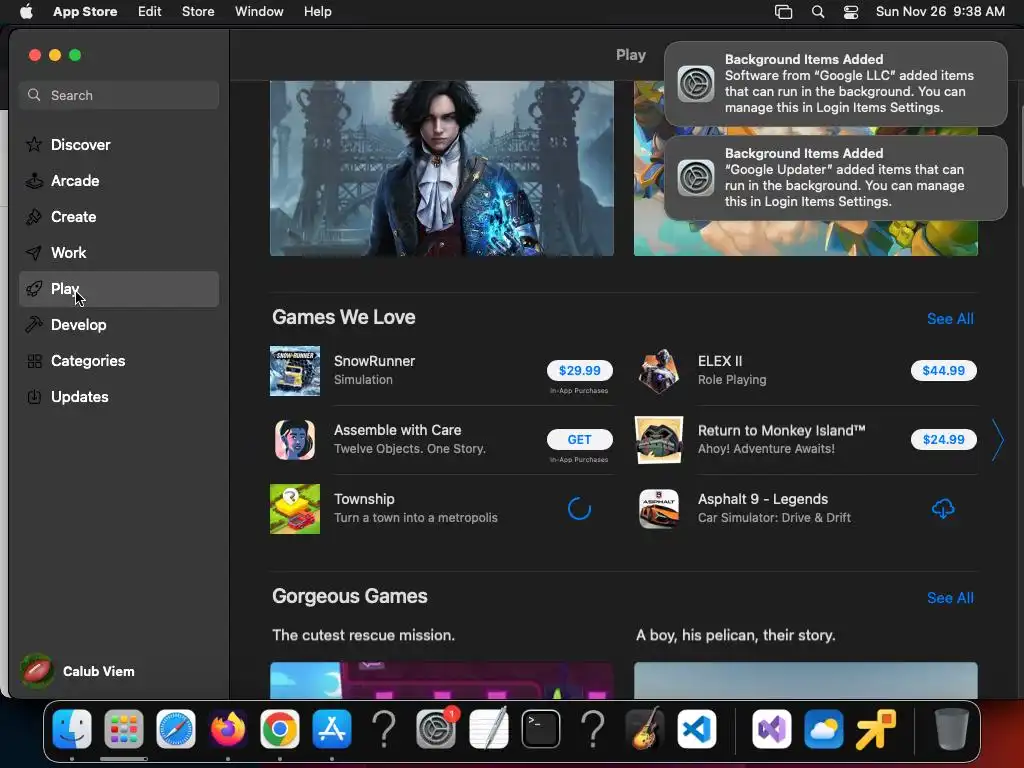This screenshot has height=768, width=1024.
Task: Buy SnowRunner for $29.99
Action: 579,370
